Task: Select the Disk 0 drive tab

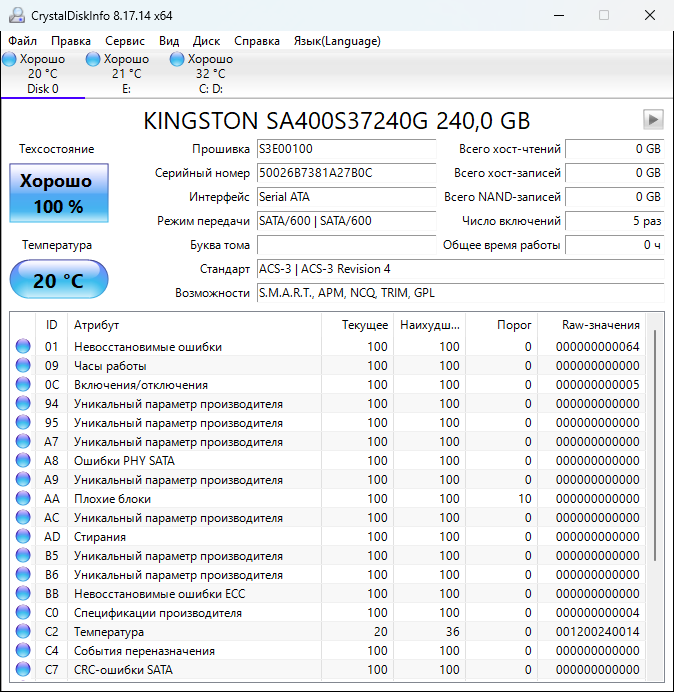Action: (x=43, y=74)
